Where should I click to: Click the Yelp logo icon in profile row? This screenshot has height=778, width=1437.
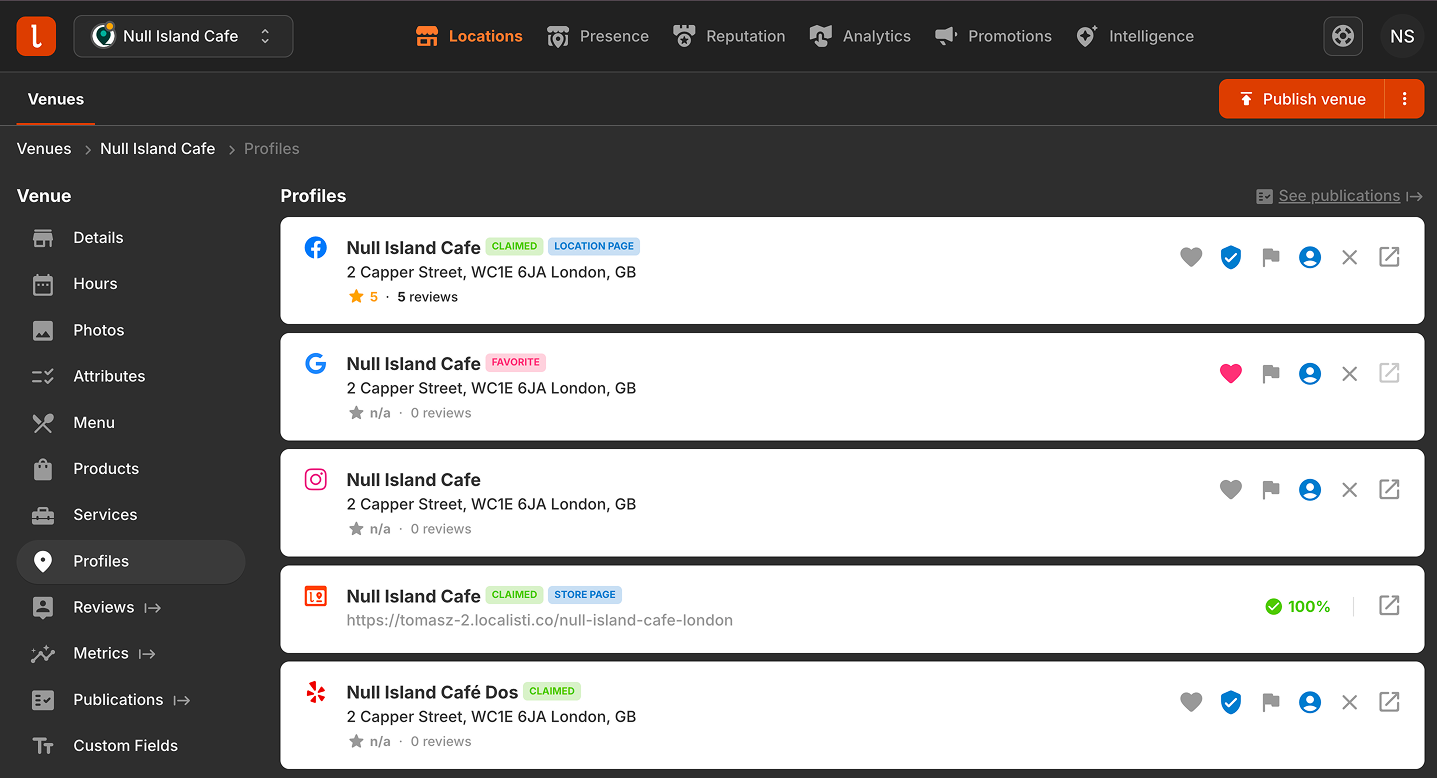[316, 692]
